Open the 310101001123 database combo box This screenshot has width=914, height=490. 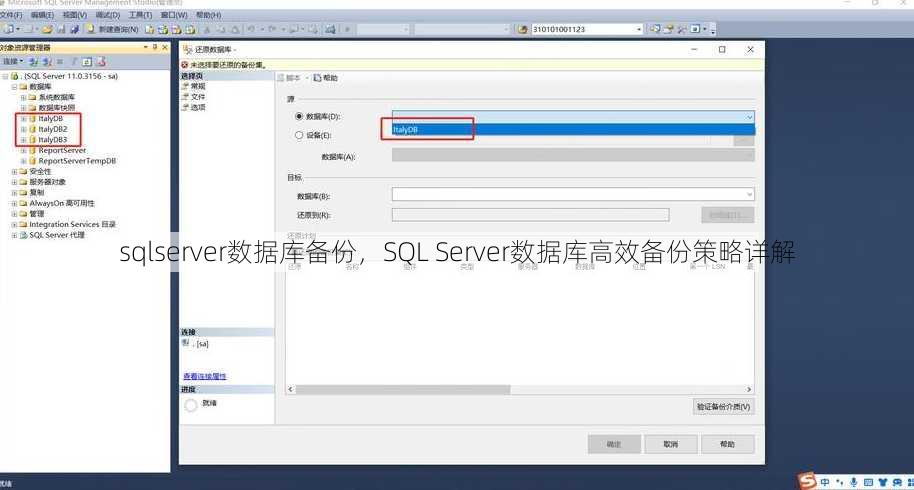586,29
